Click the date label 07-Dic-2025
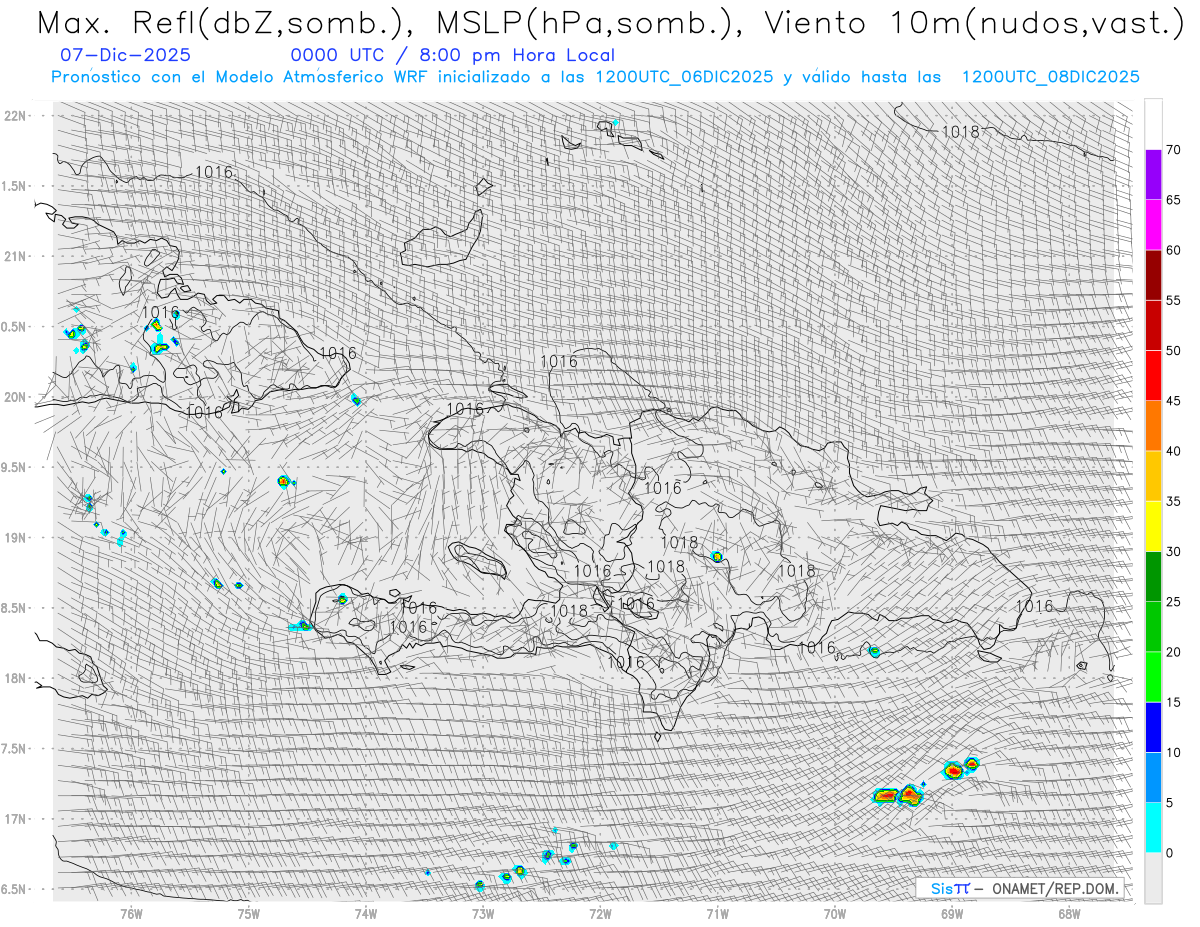1200x927 pixels. (x=125, y=55)
